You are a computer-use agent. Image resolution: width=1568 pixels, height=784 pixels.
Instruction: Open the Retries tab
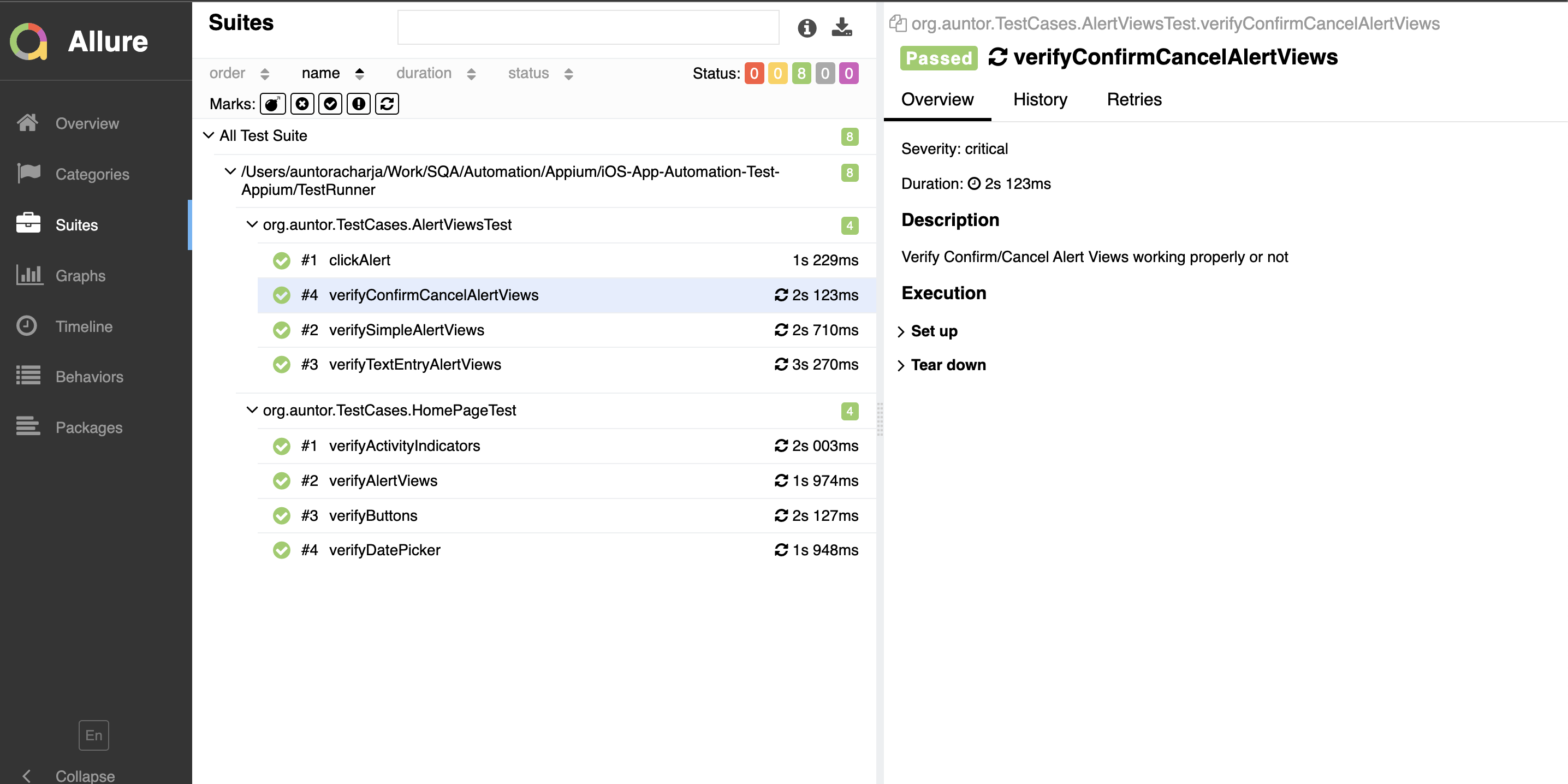1134,99
